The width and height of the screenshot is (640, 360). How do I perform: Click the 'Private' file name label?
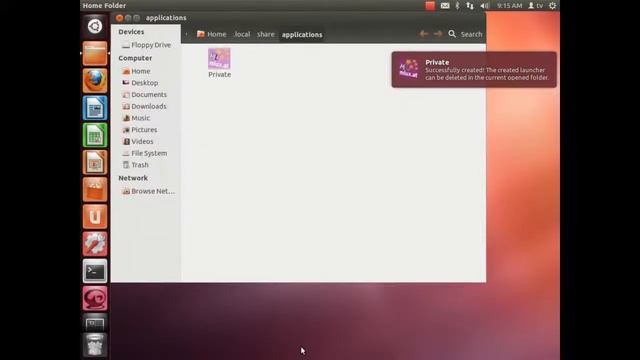coord(220,75)
